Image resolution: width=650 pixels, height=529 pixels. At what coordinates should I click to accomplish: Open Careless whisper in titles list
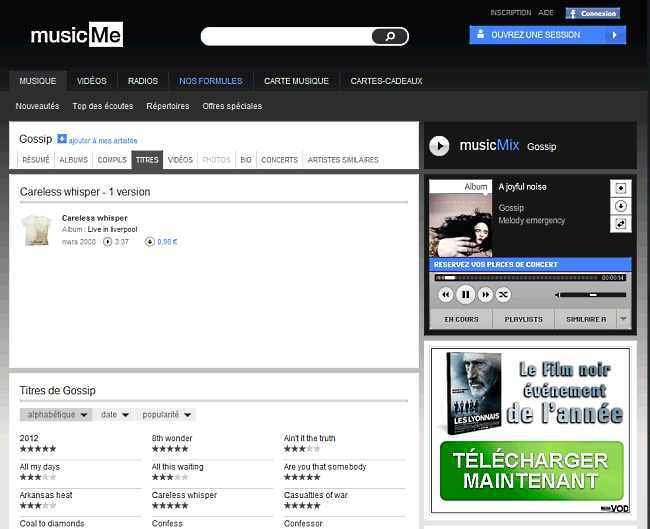point(184,495)
